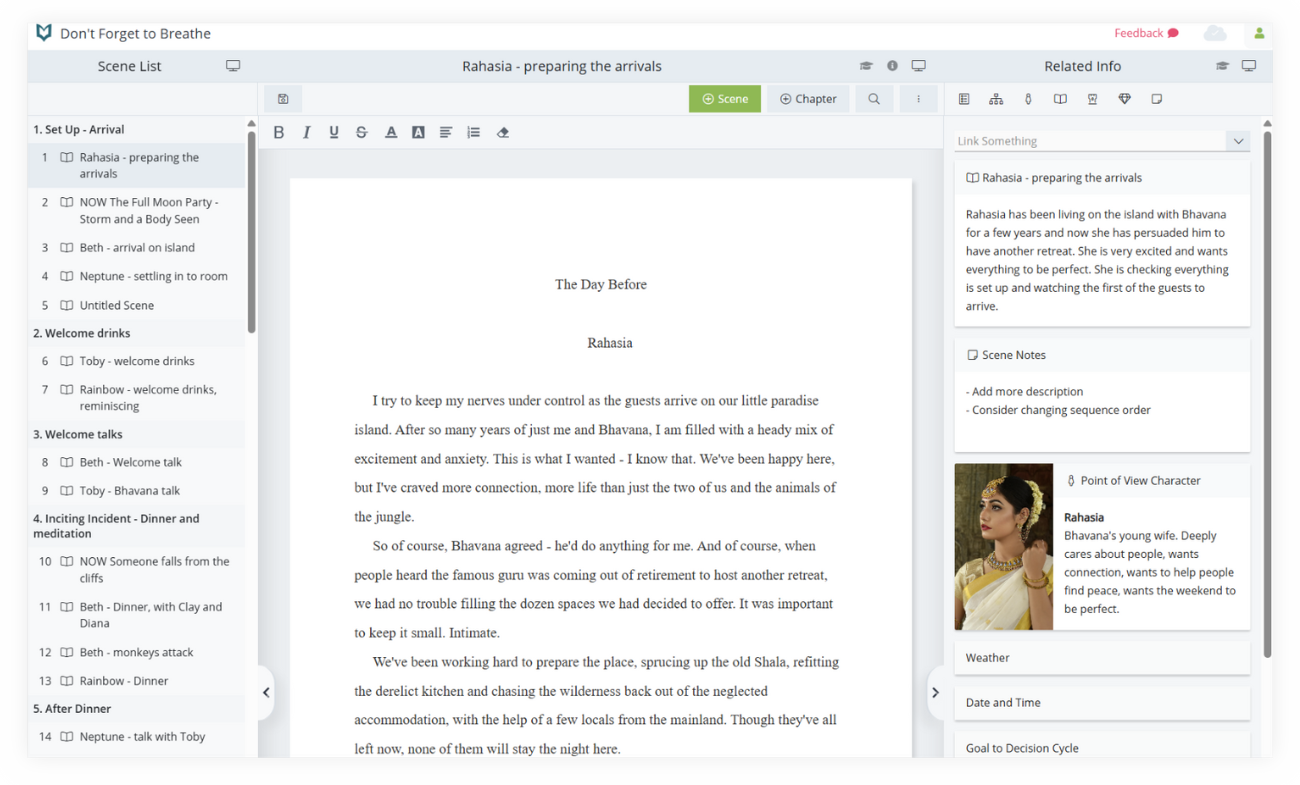This screenshot has height=785, width=1300.
Task: Click the tutorial cap icon in editor header
Action: pos(866,66)
